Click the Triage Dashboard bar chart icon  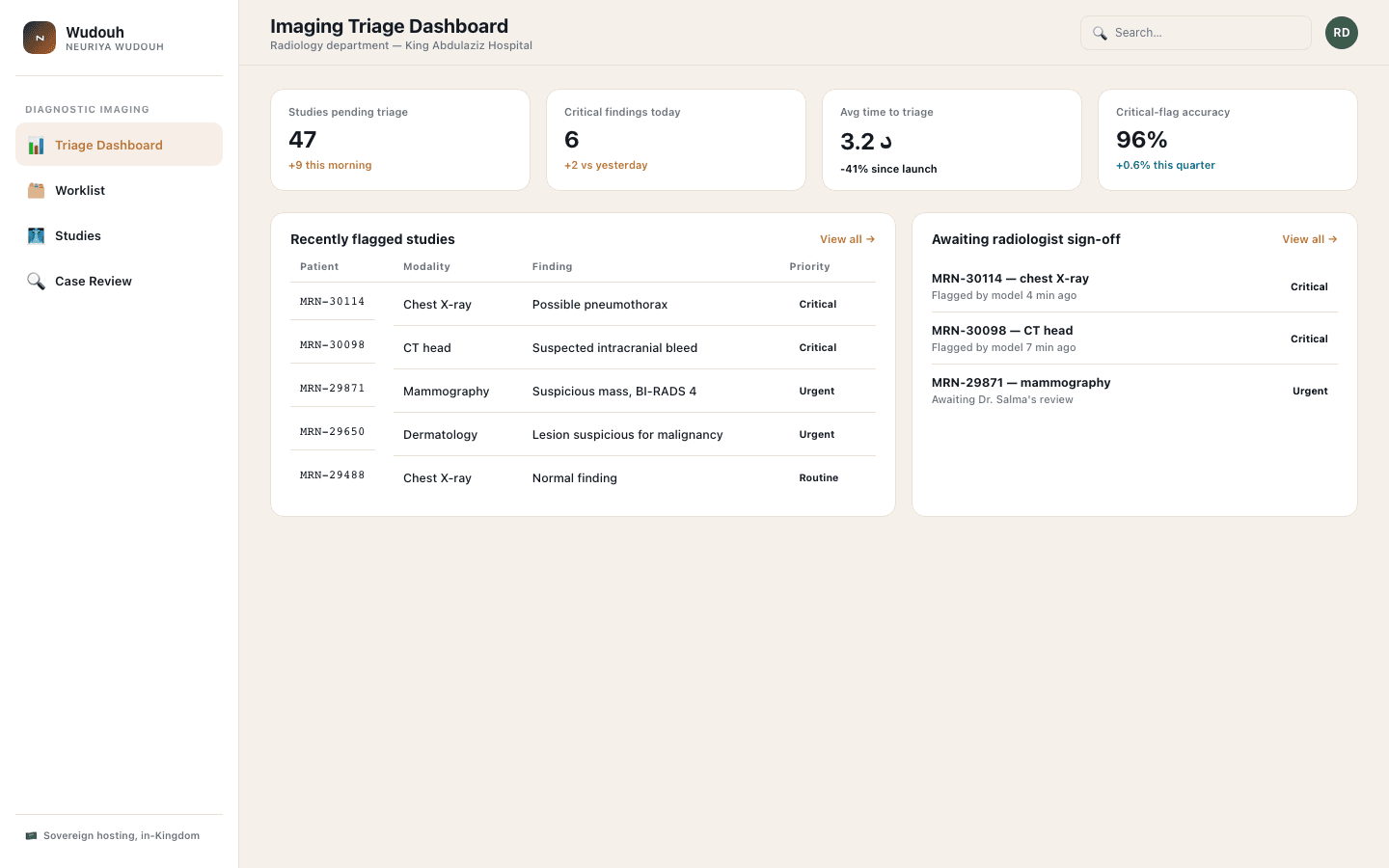tap(36, 146)
